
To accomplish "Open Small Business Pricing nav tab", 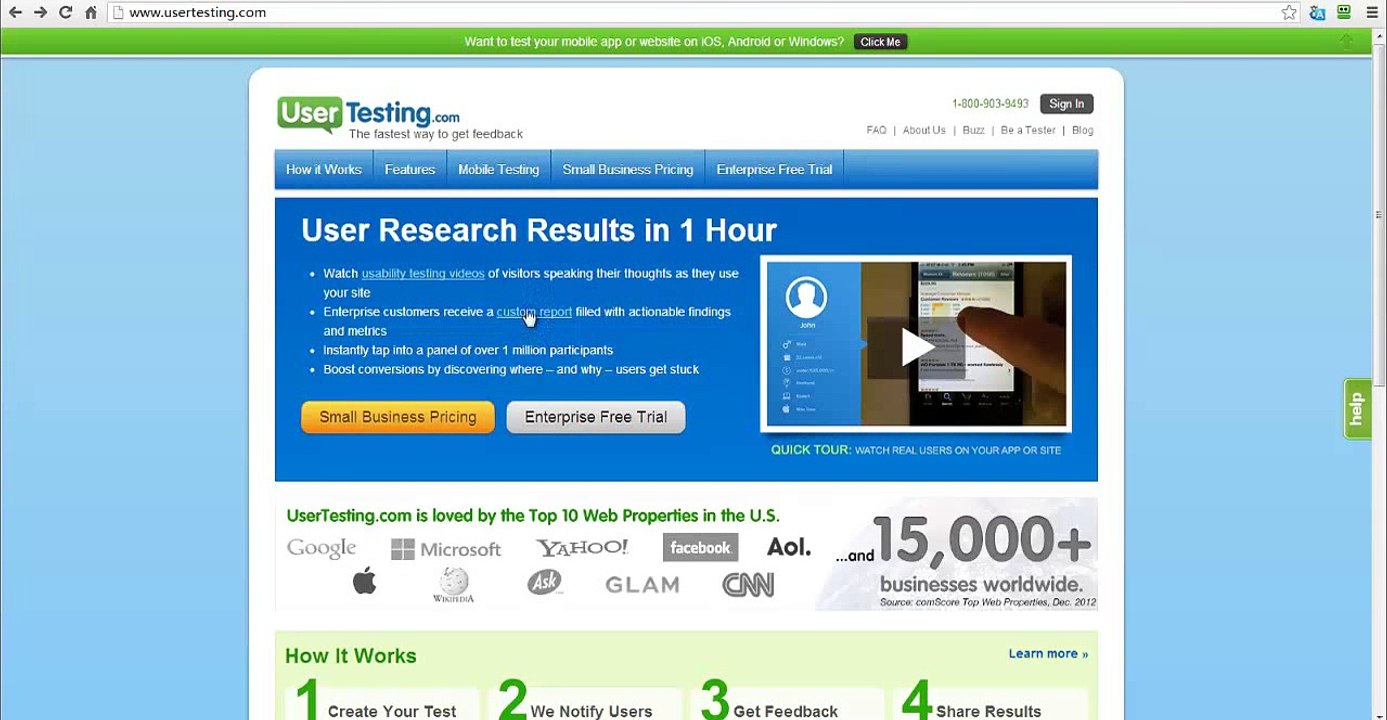I will [x=628, y=169].
